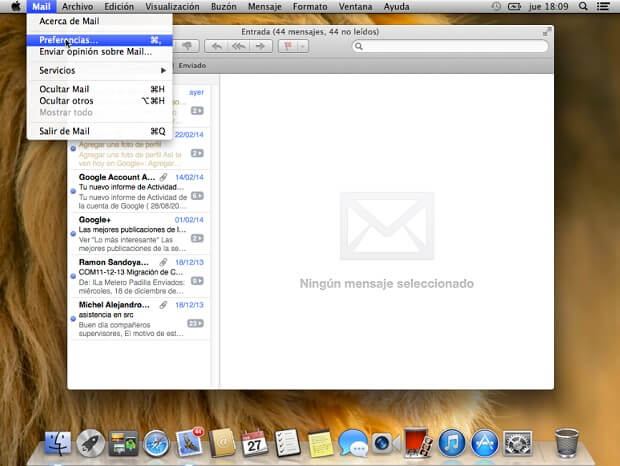Click the highlighted Mail menu title
Screen dimensions: 620x466
[x=41, y=7]
